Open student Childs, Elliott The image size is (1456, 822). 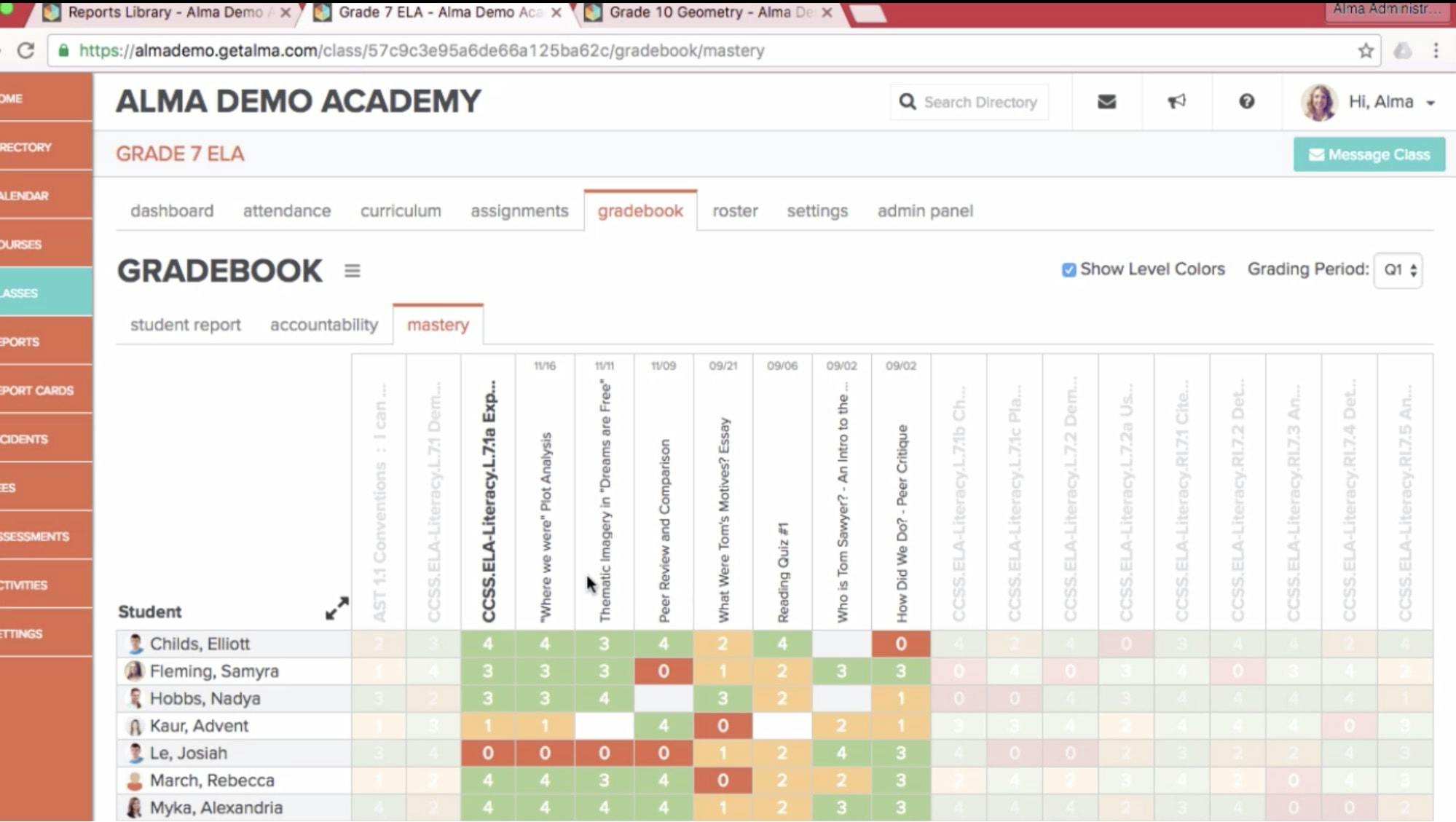200,644
